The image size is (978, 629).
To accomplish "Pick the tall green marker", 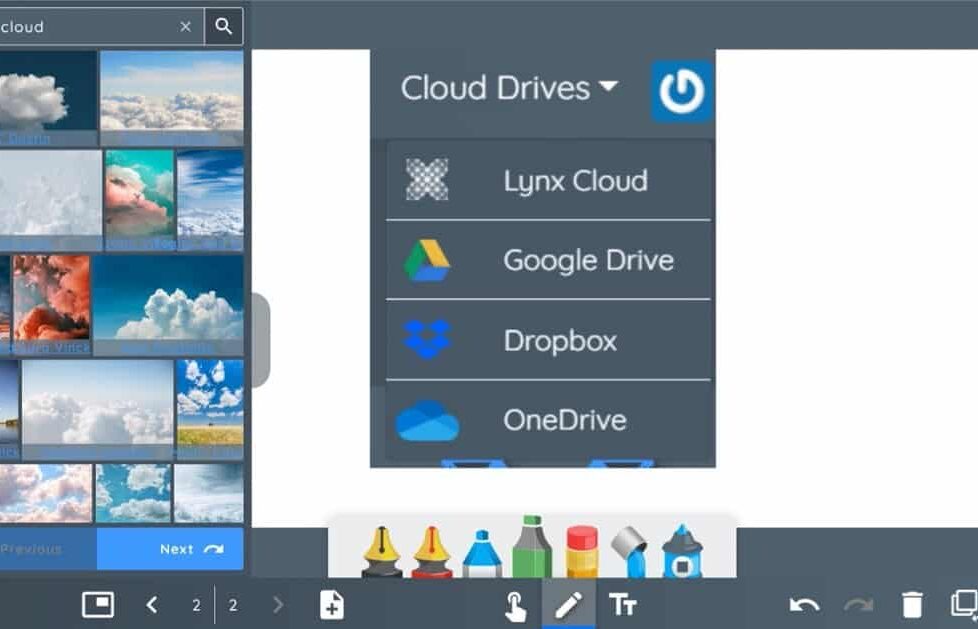I will click(x=532, y=547).
